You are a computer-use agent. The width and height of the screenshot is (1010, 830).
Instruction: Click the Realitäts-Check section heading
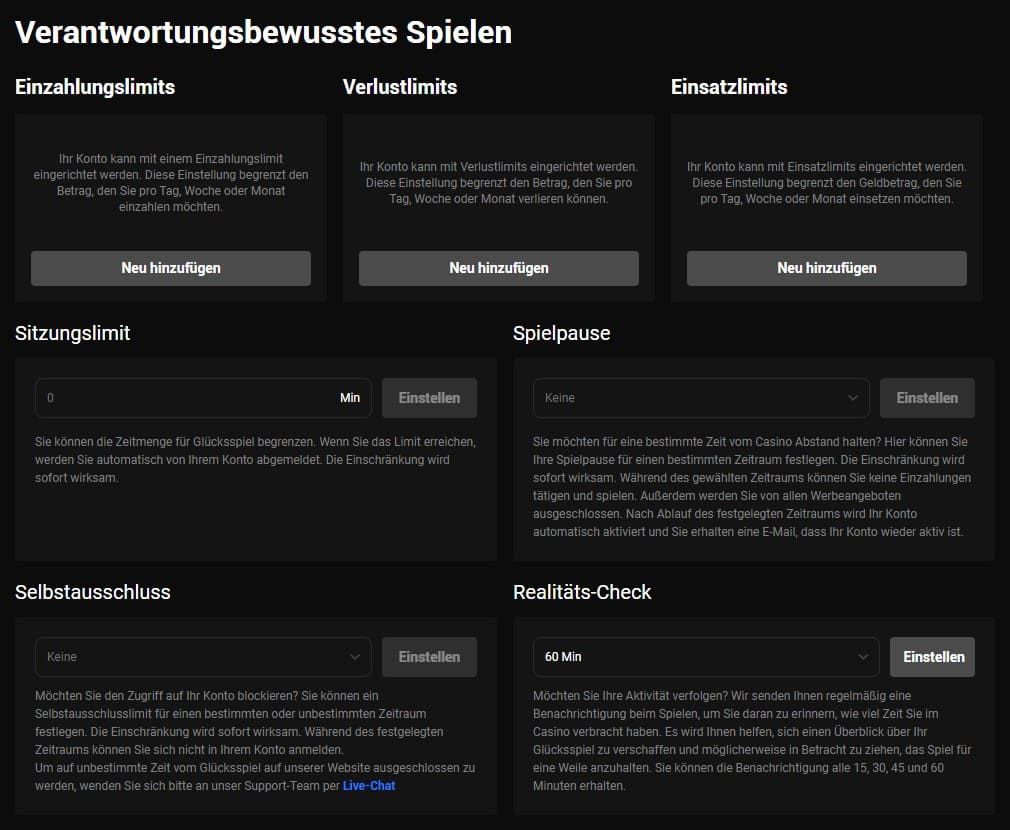pos(581,592)
